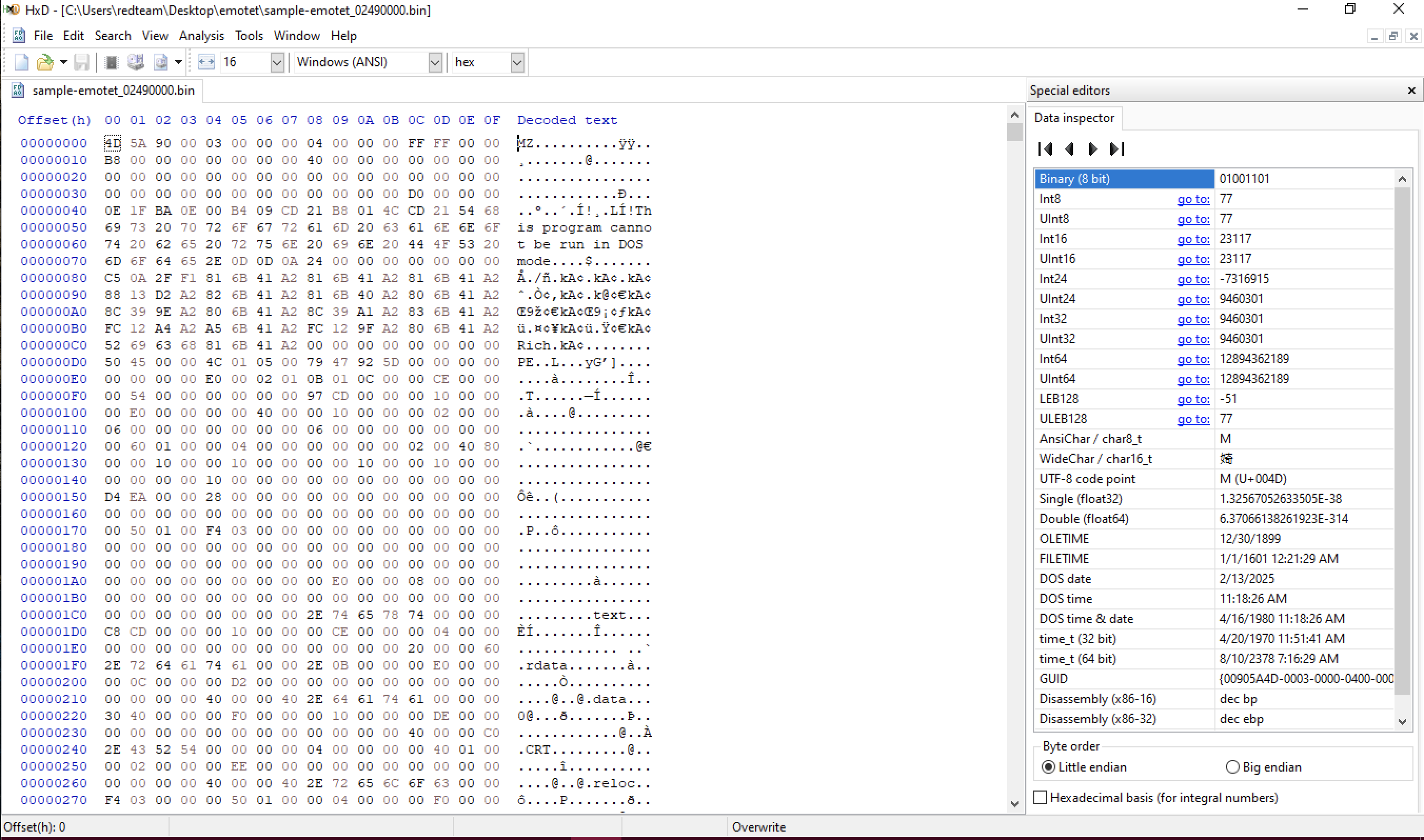The width and height of the screenshot is (1424, 840).
Task: Select Big endian byte order
Action: [x=1264, y=767]
